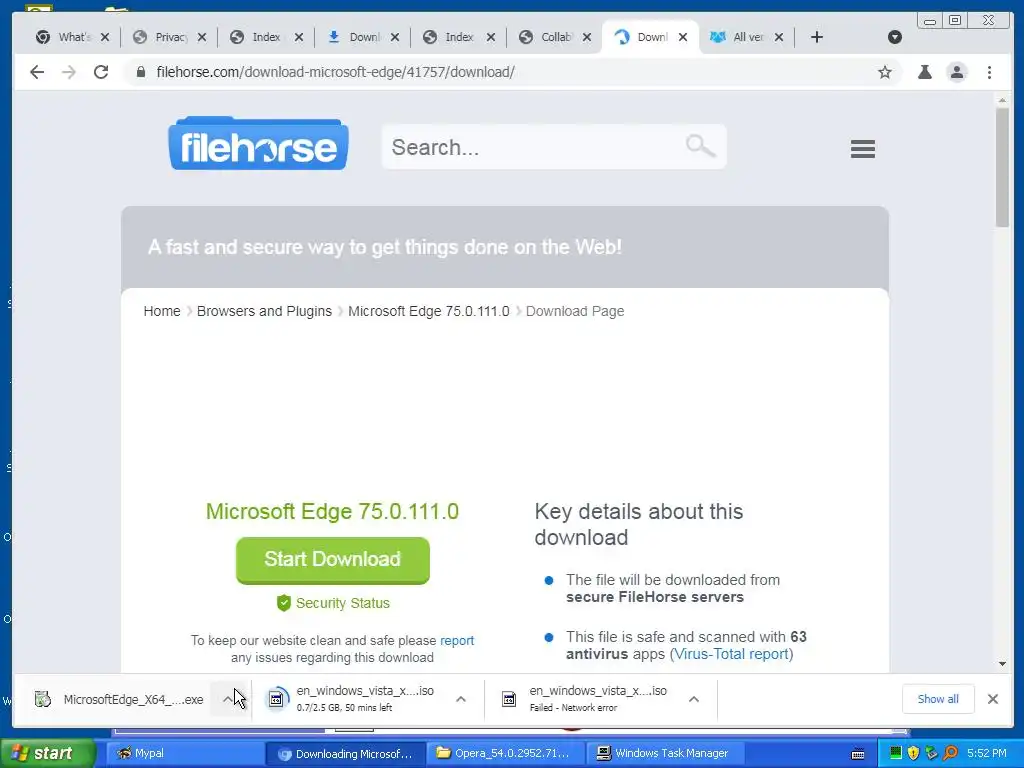
Task: Click the failed en_windows_vista iso item
Action: tap(584, 699)
